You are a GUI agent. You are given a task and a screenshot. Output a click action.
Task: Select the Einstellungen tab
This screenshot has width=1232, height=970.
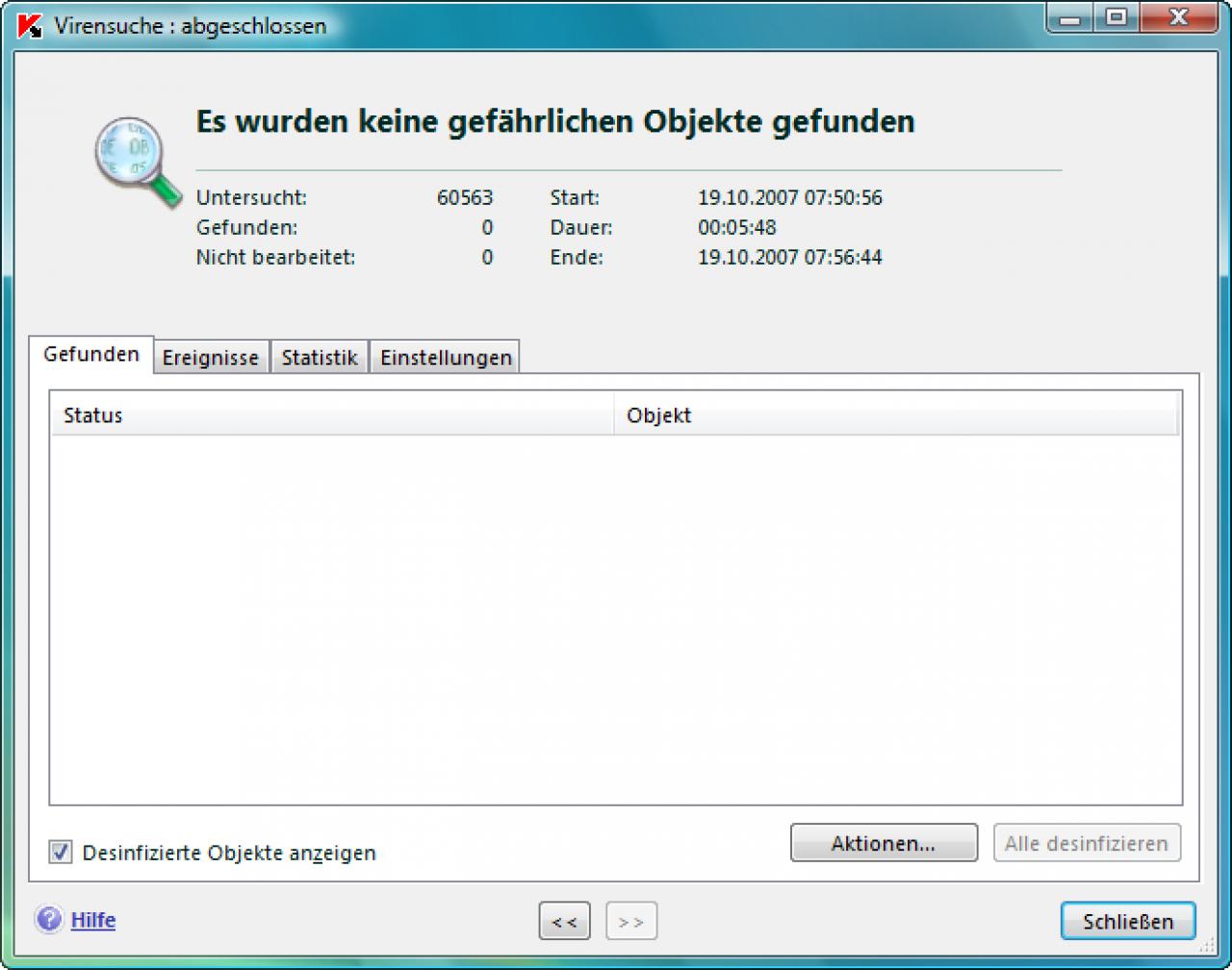[446, 357]
